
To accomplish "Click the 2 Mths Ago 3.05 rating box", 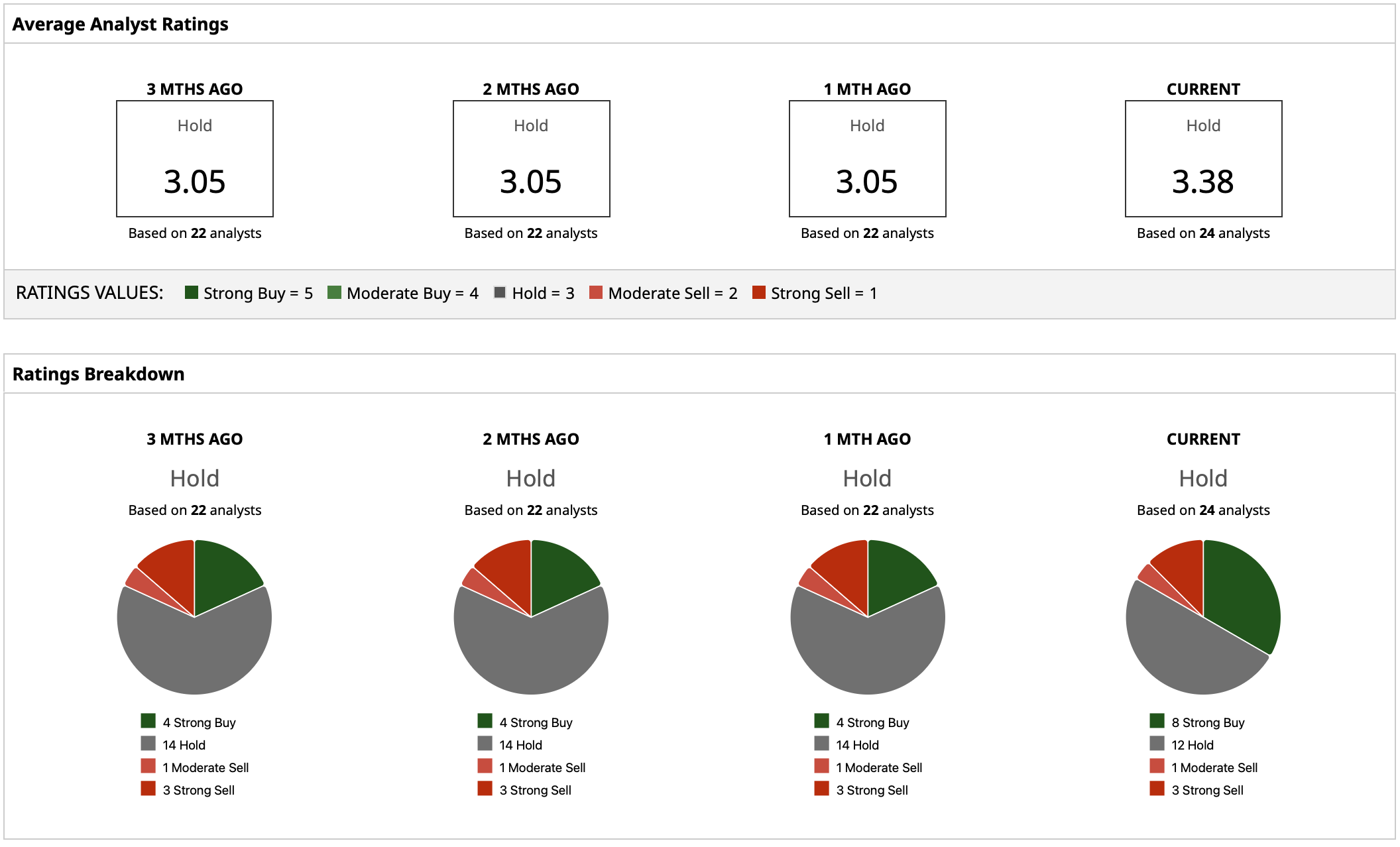I will coord(531,158).
